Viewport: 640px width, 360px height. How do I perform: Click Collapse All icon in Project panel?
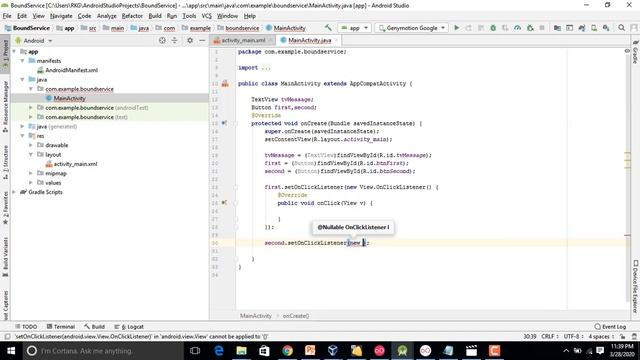tap(175, 40)
